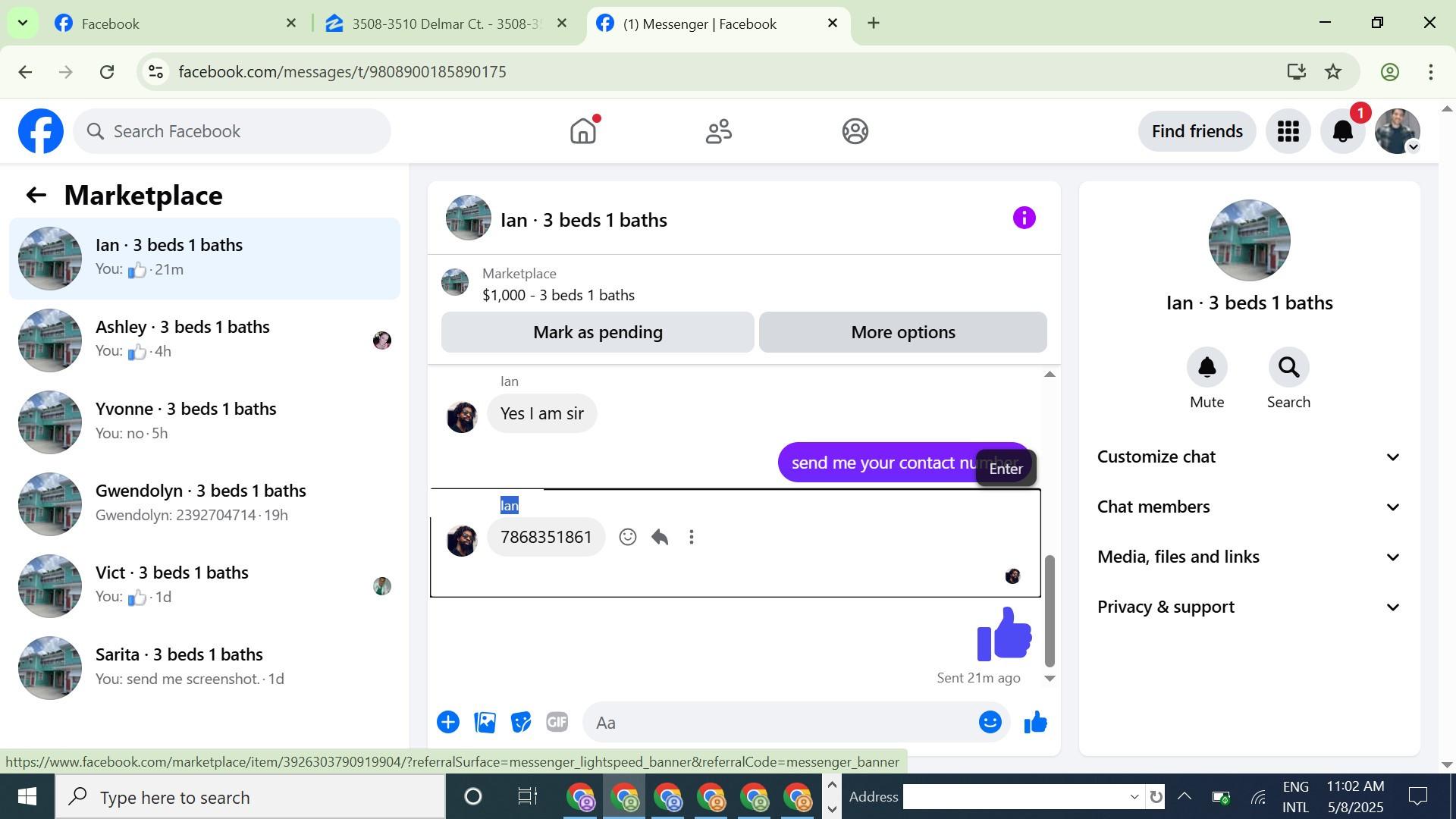This screenshot has width=1456, height=819.
Task: Choose a GIF in the composer
Action: click(557, 722)
